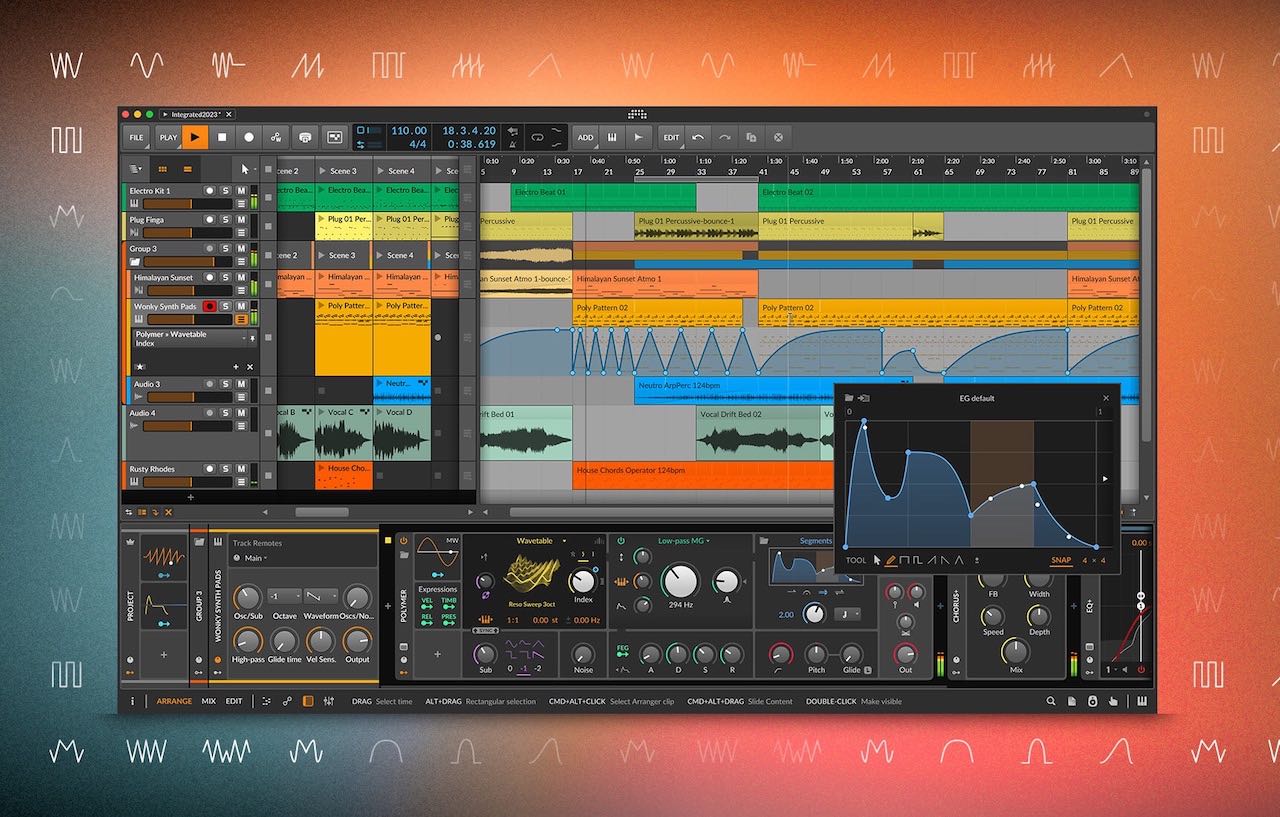
Task: Open the Octave -1 dropdown
Action: [284, 595]
